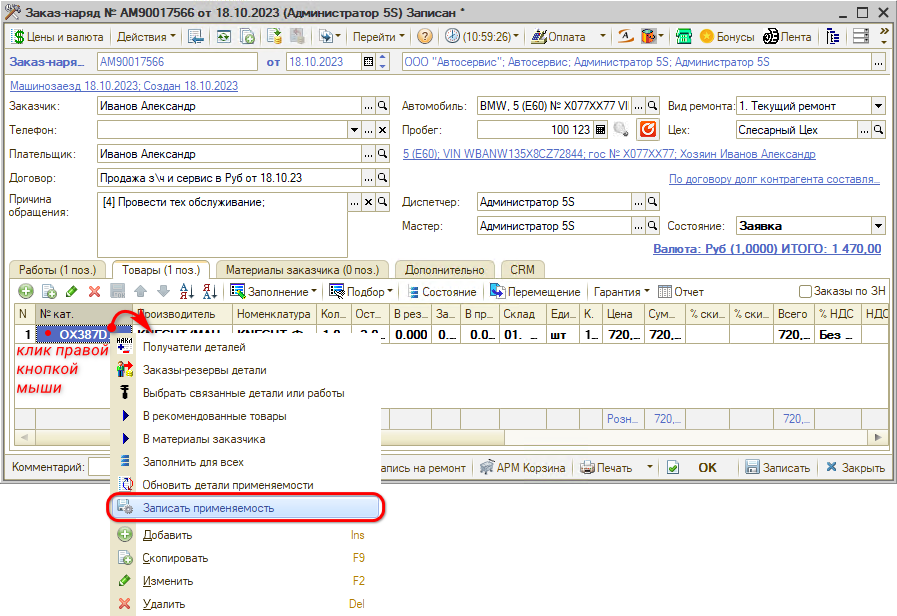Click Закрыть close button

[855, 468]
